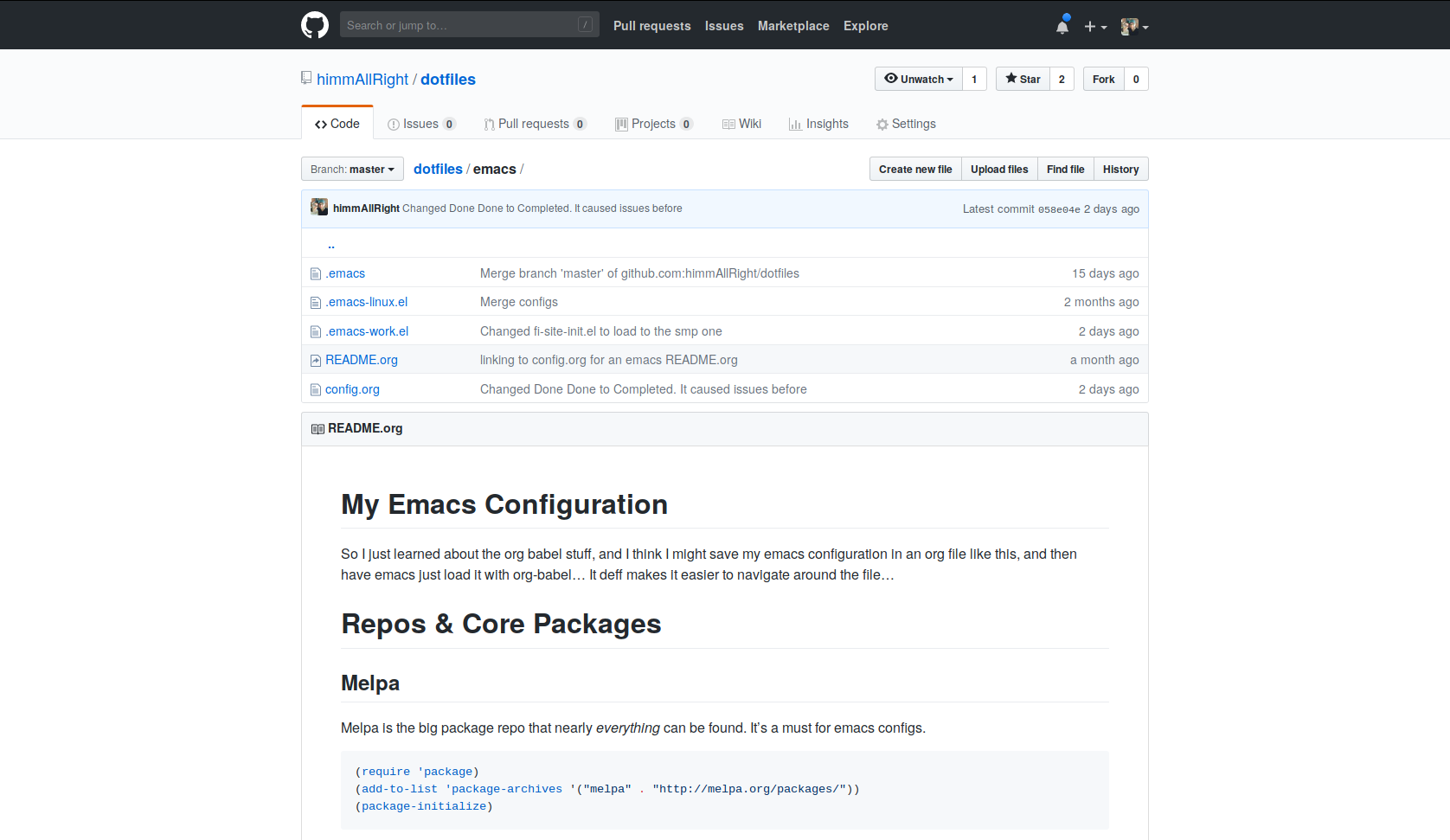Click the himmAllRight avatar in commit bar
The height and width of the screenshot is (840, 1450).
(x=319, y=208)
